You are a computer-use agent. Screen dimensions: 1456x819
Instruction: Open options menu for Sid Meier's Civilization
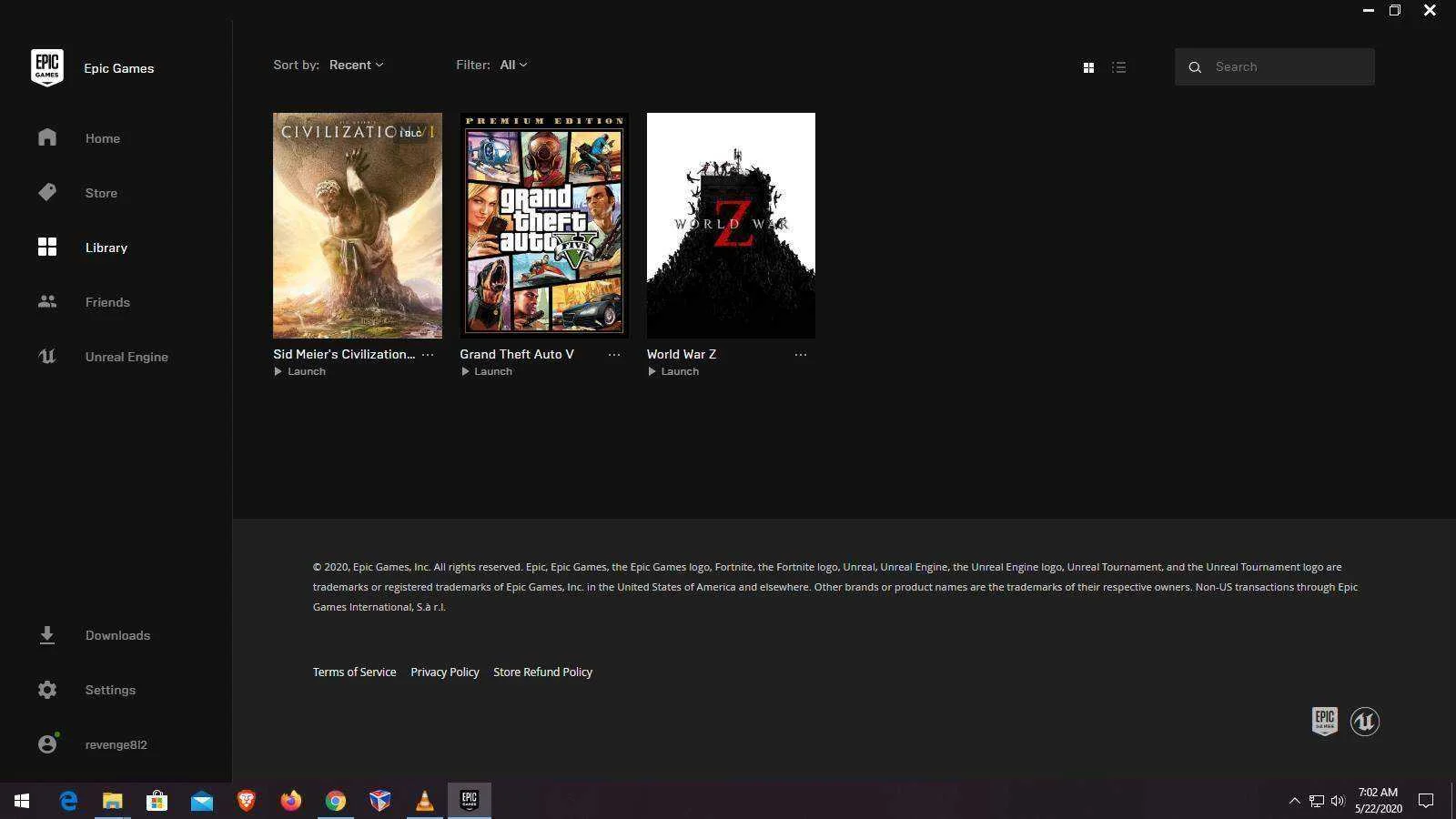428,354
